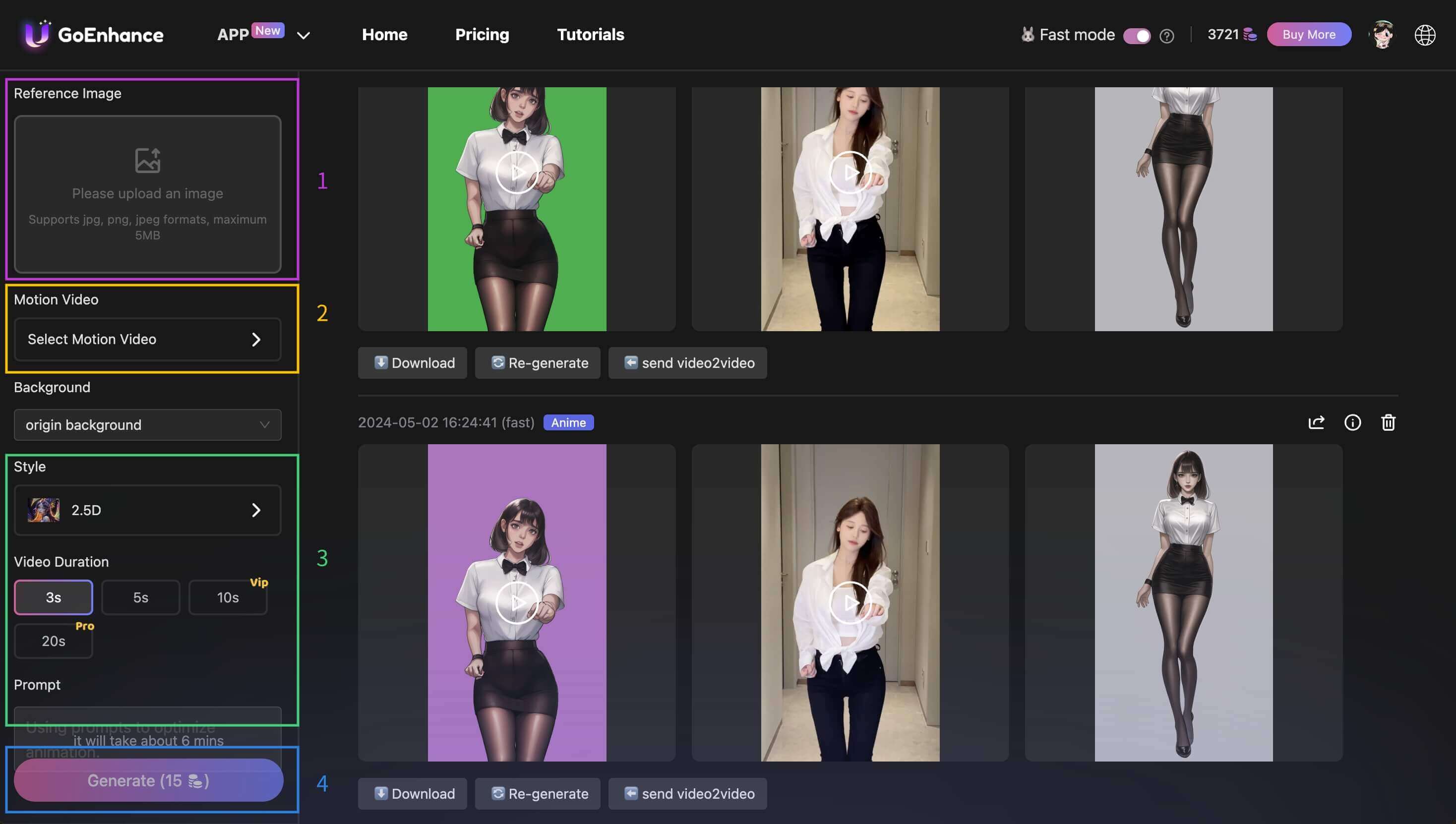Open the language selector globe icon
The height and width of the screenshot is (824, 1456).
click(1425, 35)
